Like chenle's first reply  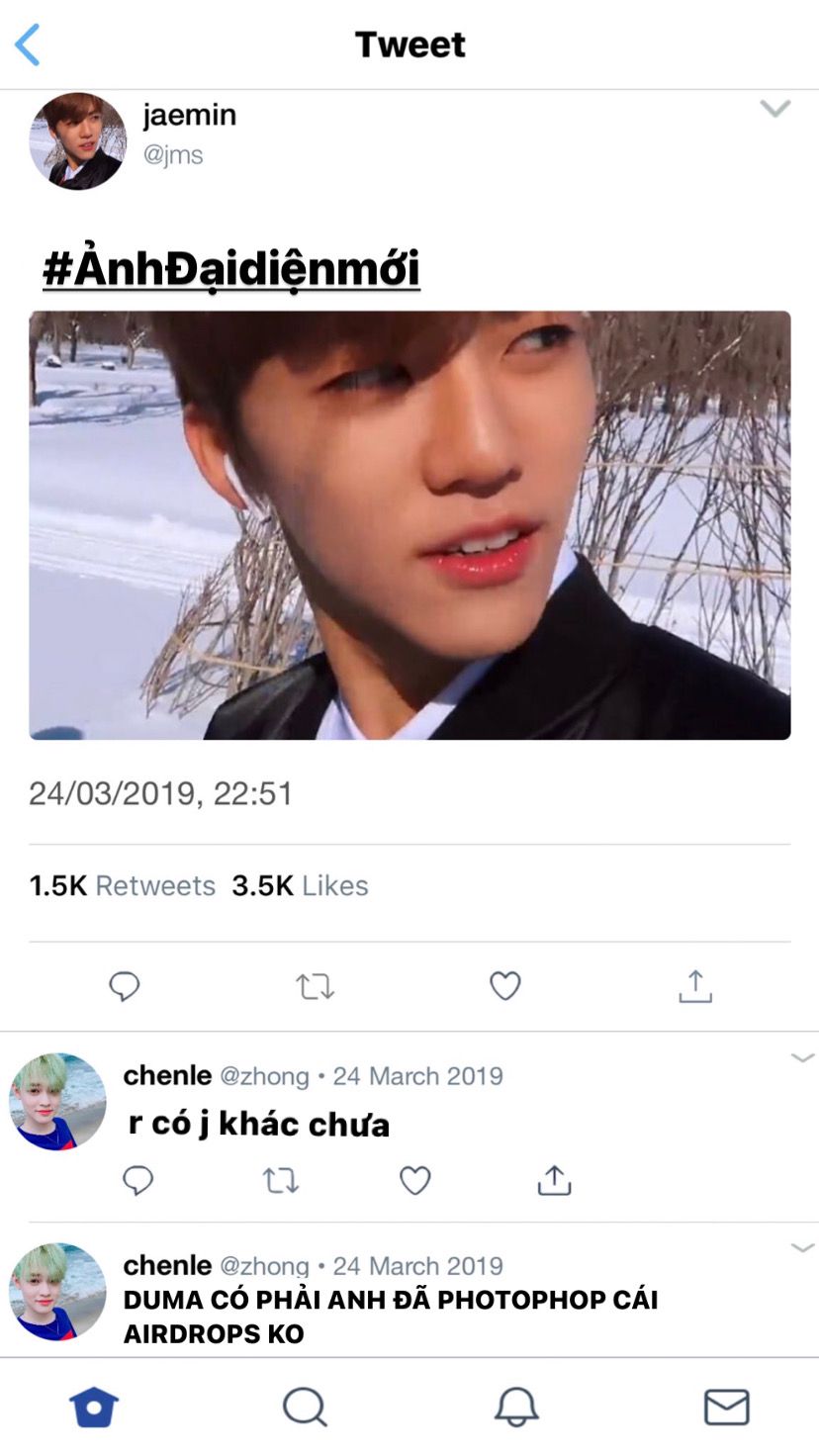click(414, 1180)
